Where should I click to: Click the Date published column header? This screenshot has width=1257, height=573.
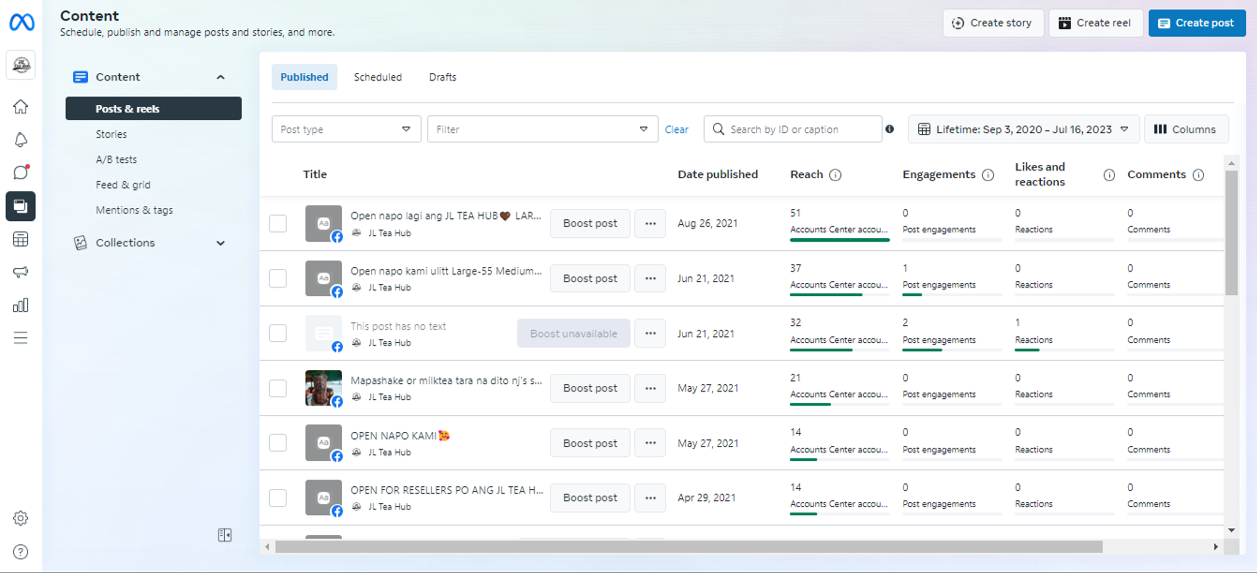click(718, 174)
